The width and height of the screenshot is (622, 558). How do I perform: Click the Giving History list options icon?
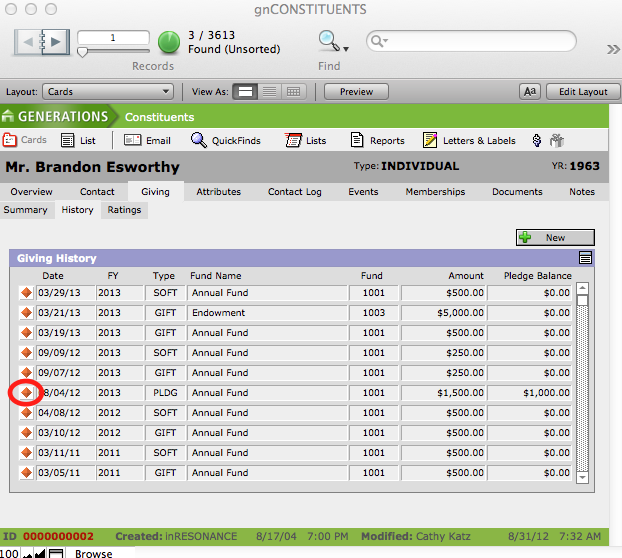point(585,258)
